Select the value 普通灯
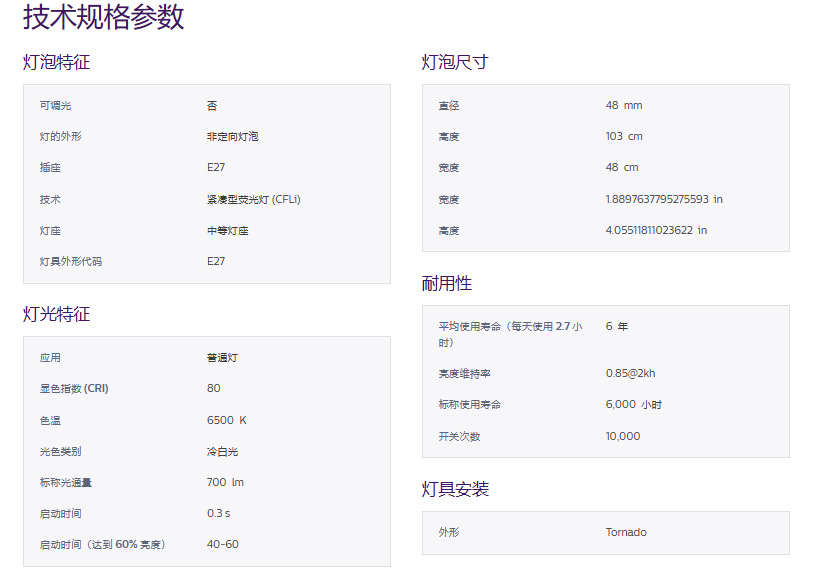This screenshot has width=819, height=573. point(223,358)
